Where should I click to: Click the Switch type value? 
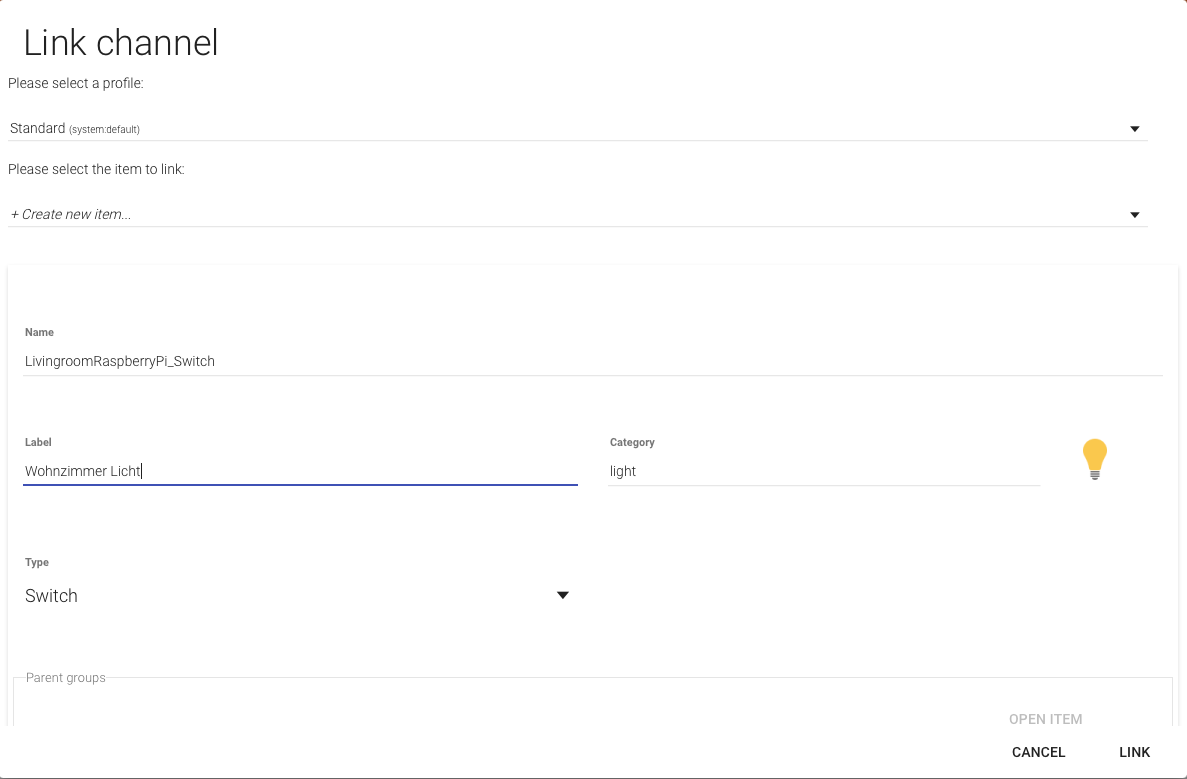tap(52, 596)
